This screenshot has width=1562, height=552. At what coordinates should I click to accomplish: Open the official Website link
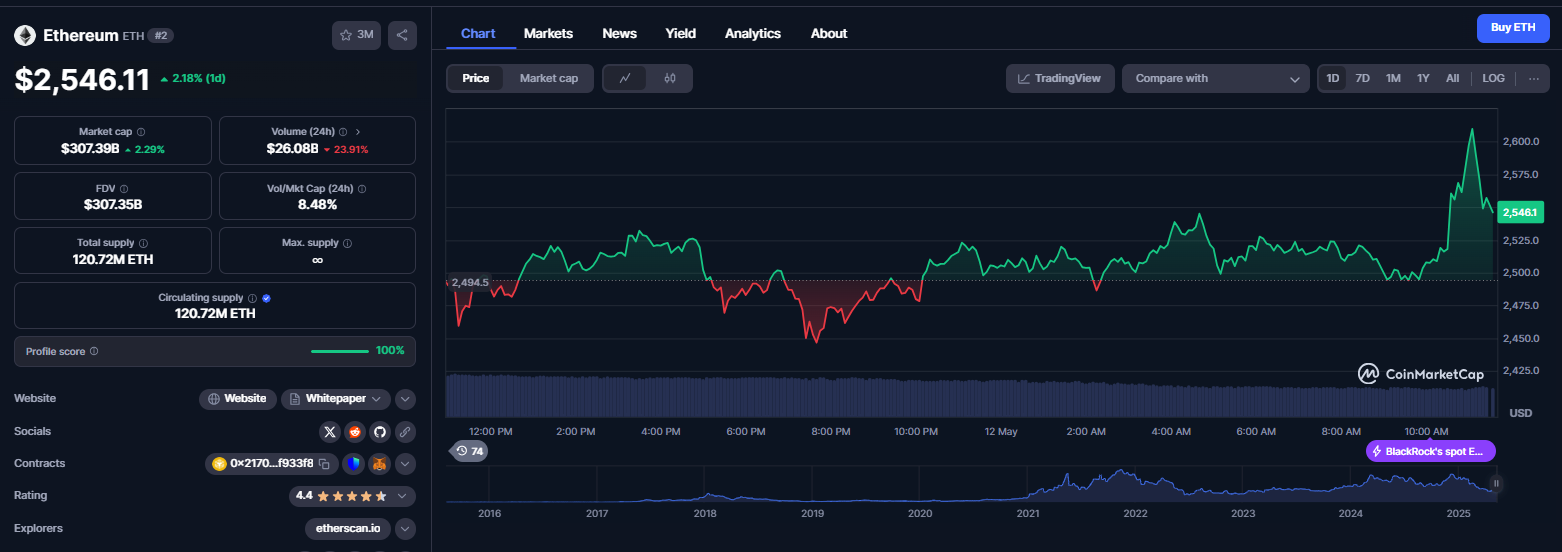click(x=238, y=398)
